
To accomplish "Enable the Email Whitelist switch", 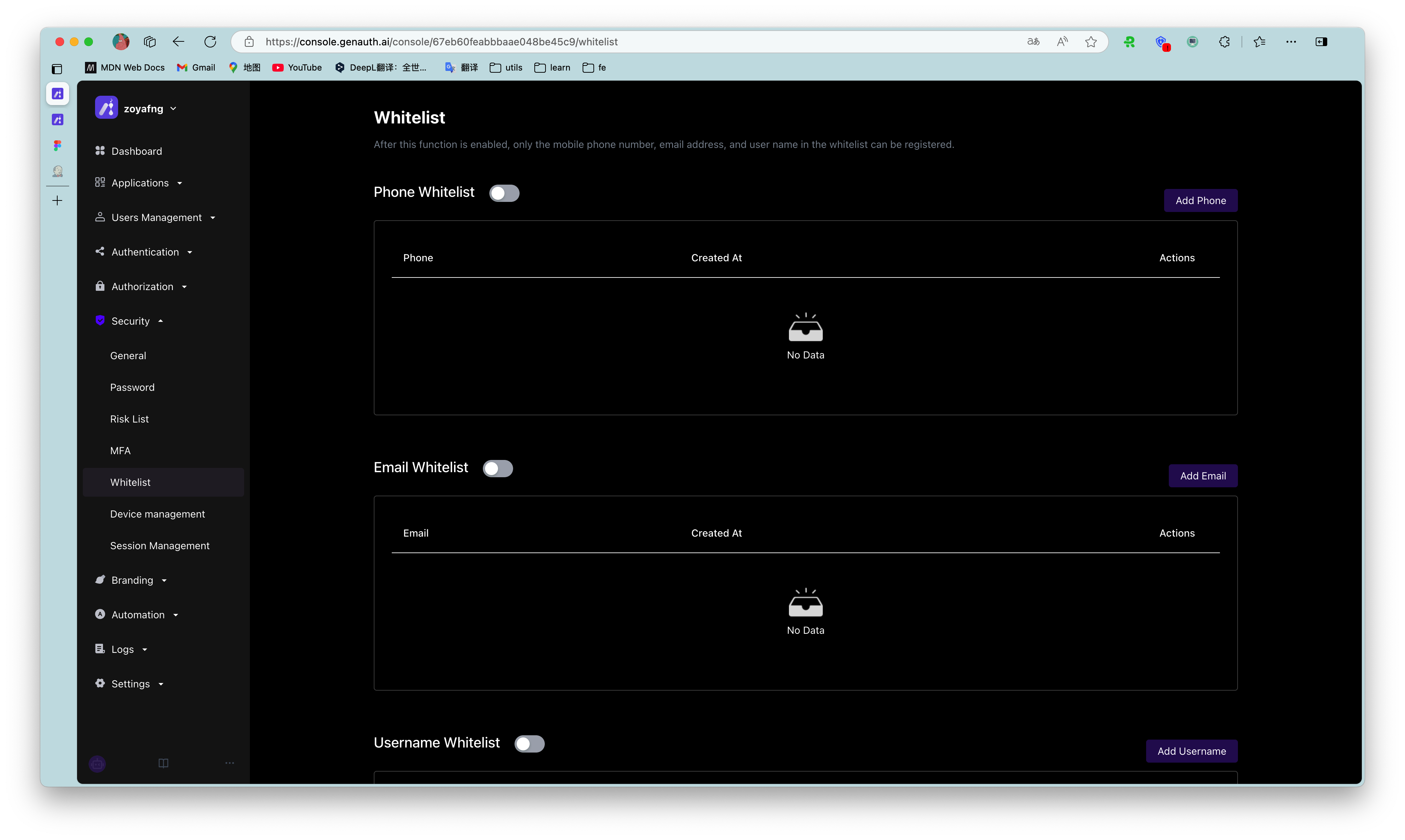I will pos(498,468).
